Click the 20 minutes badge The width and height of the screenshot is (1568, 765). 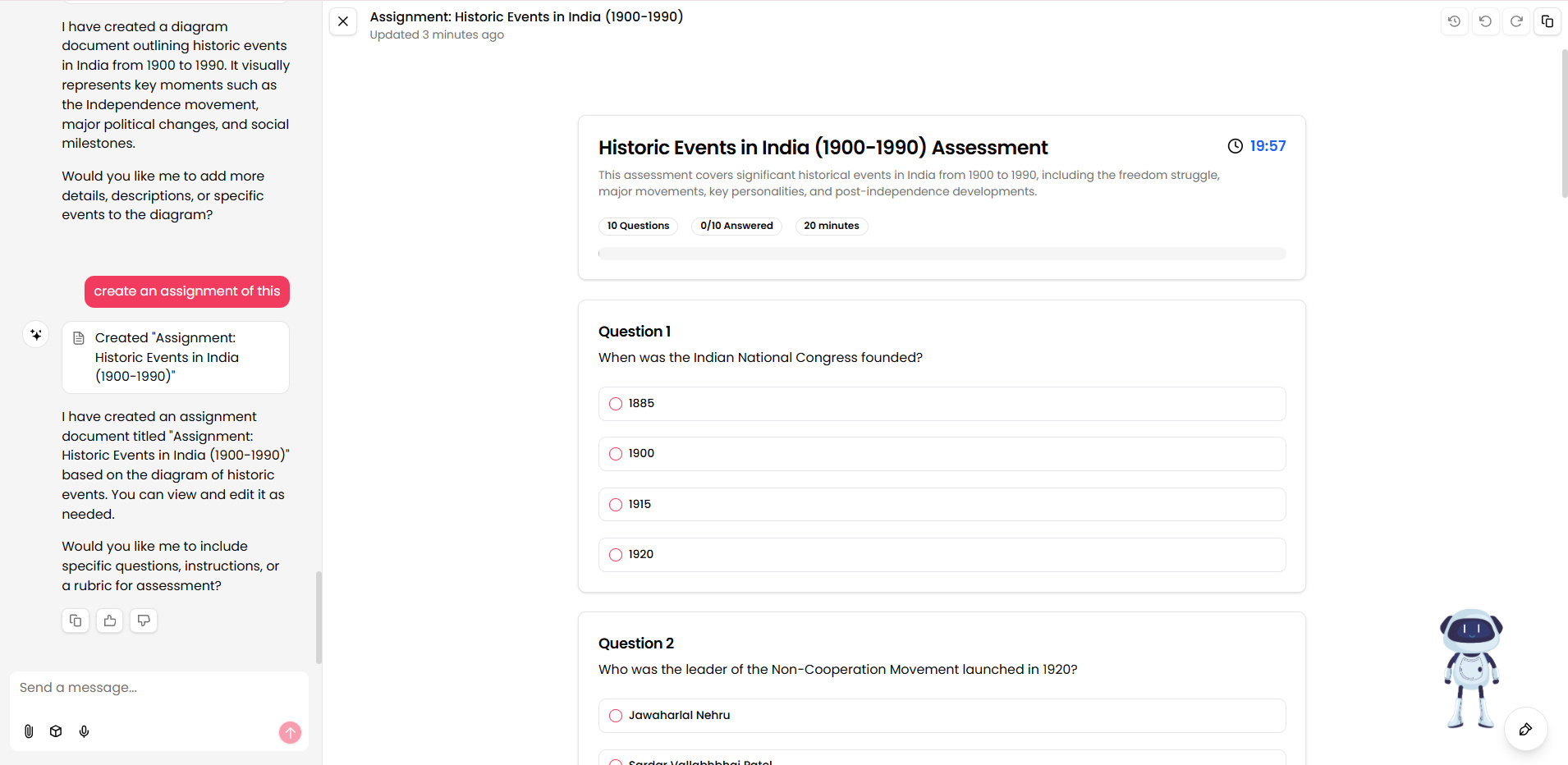coord(831,226)
